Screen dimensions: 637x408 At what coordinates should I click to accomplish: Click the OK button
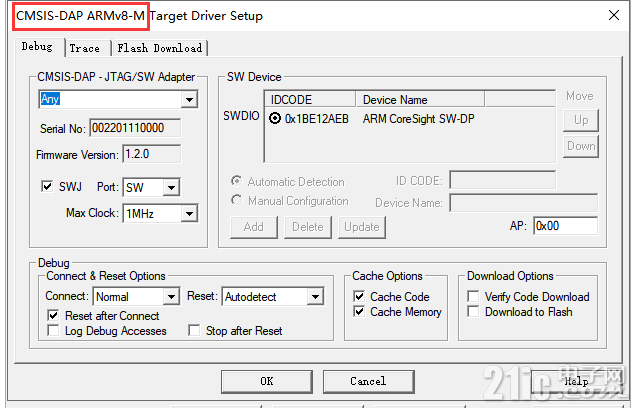click(x=267, y=381)
